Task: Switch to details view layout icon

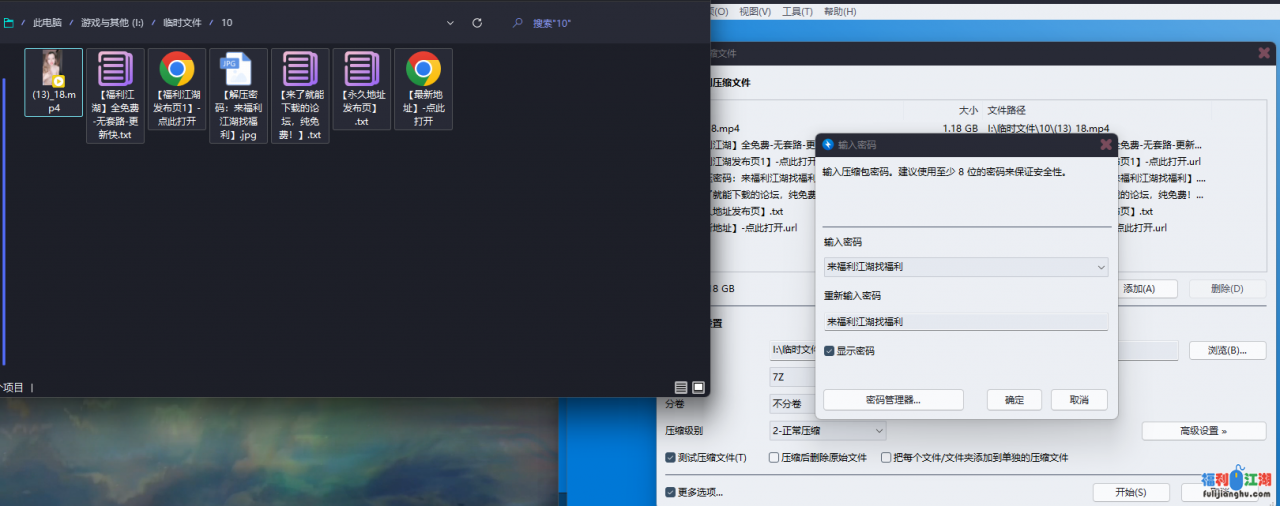Action: pyautogui.click(x=681, y=387)
